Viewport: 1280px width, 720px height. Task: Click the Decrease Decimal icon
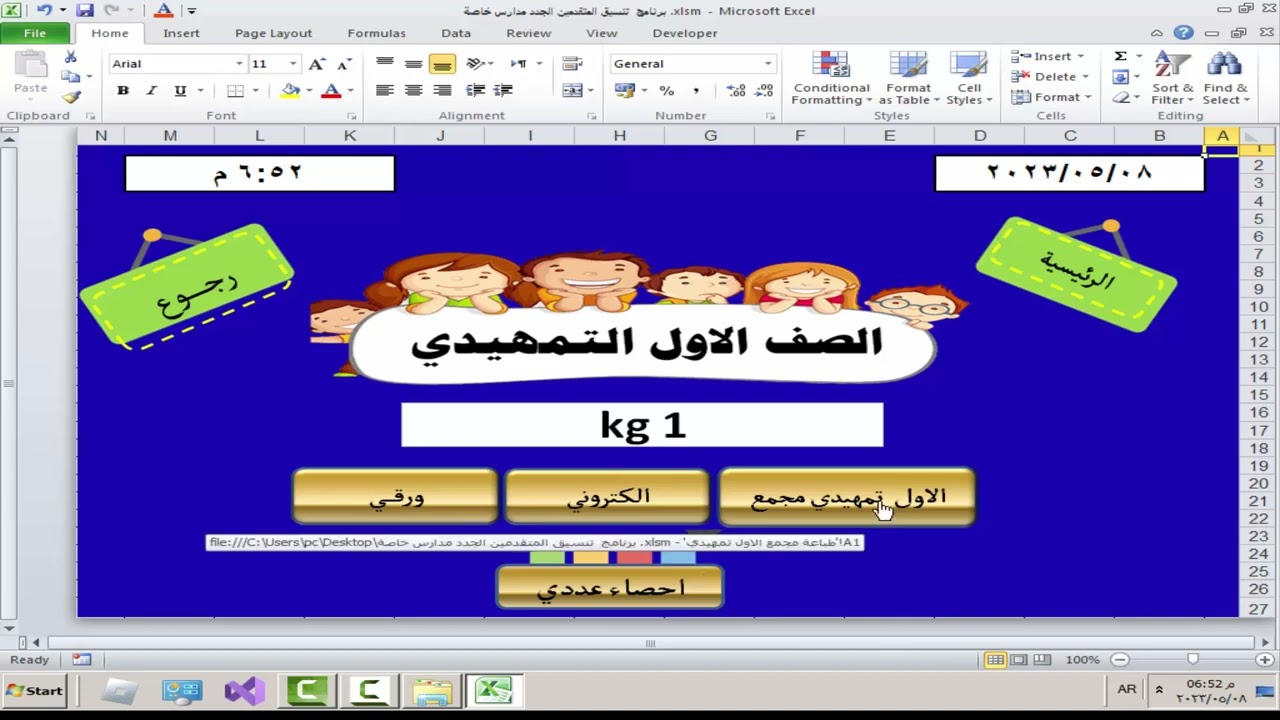[x=765, y=91]
